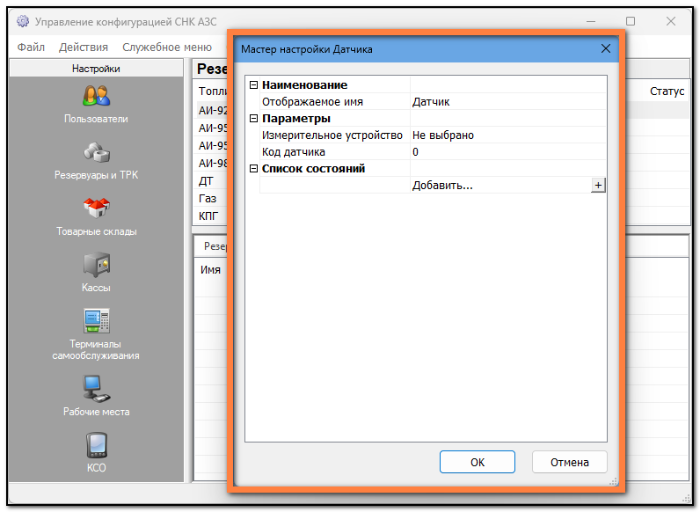This screenshot has height=512, width=700.
Task: Open the Файл menu
Action: click(x=31, y=47)
